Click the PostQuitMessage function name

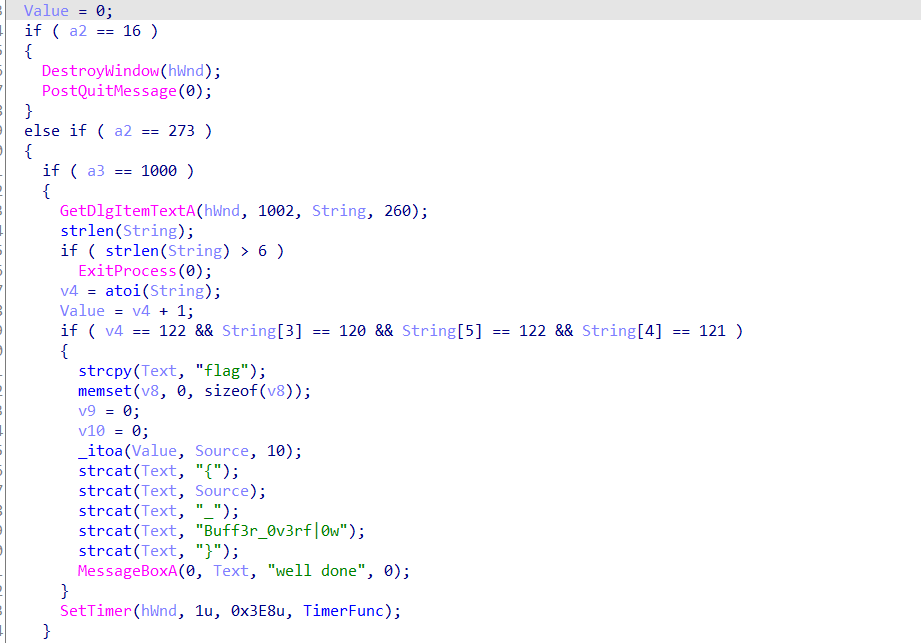coord(109,91)
